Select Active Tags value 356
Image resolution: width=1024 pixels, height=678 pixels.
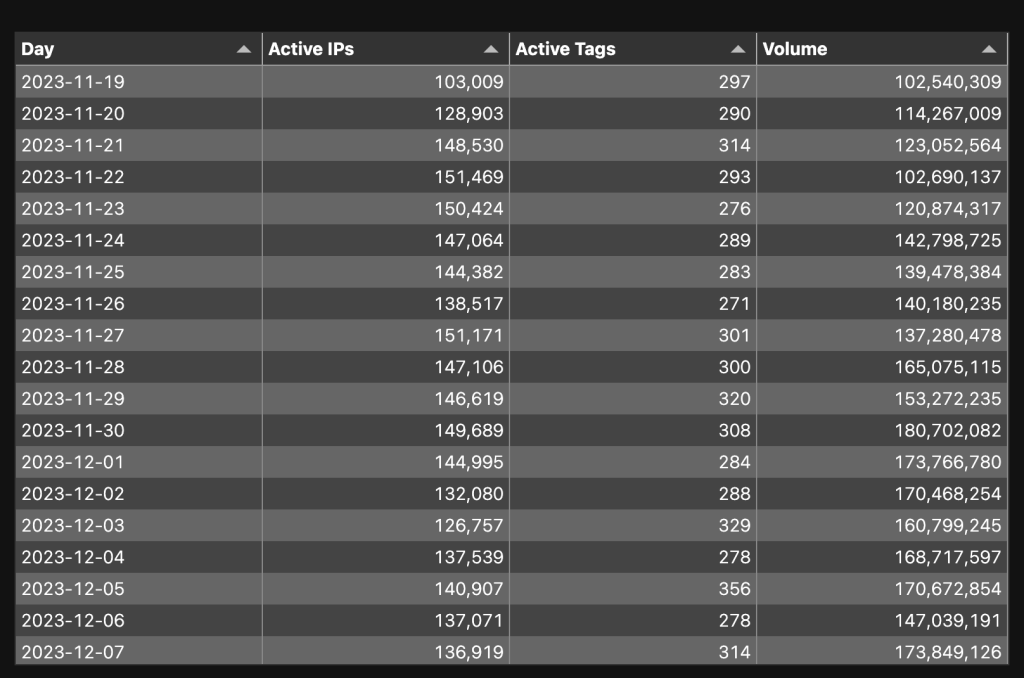734,589
